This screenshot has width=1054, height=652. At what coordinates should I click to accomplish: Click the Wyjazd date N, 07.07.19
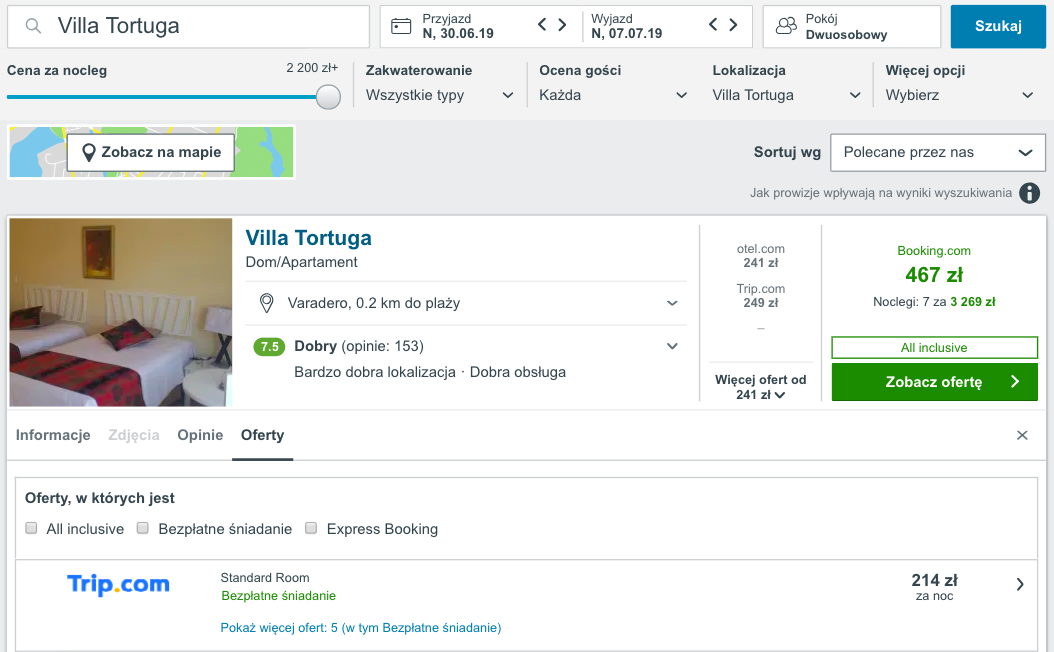click(626, 34)
